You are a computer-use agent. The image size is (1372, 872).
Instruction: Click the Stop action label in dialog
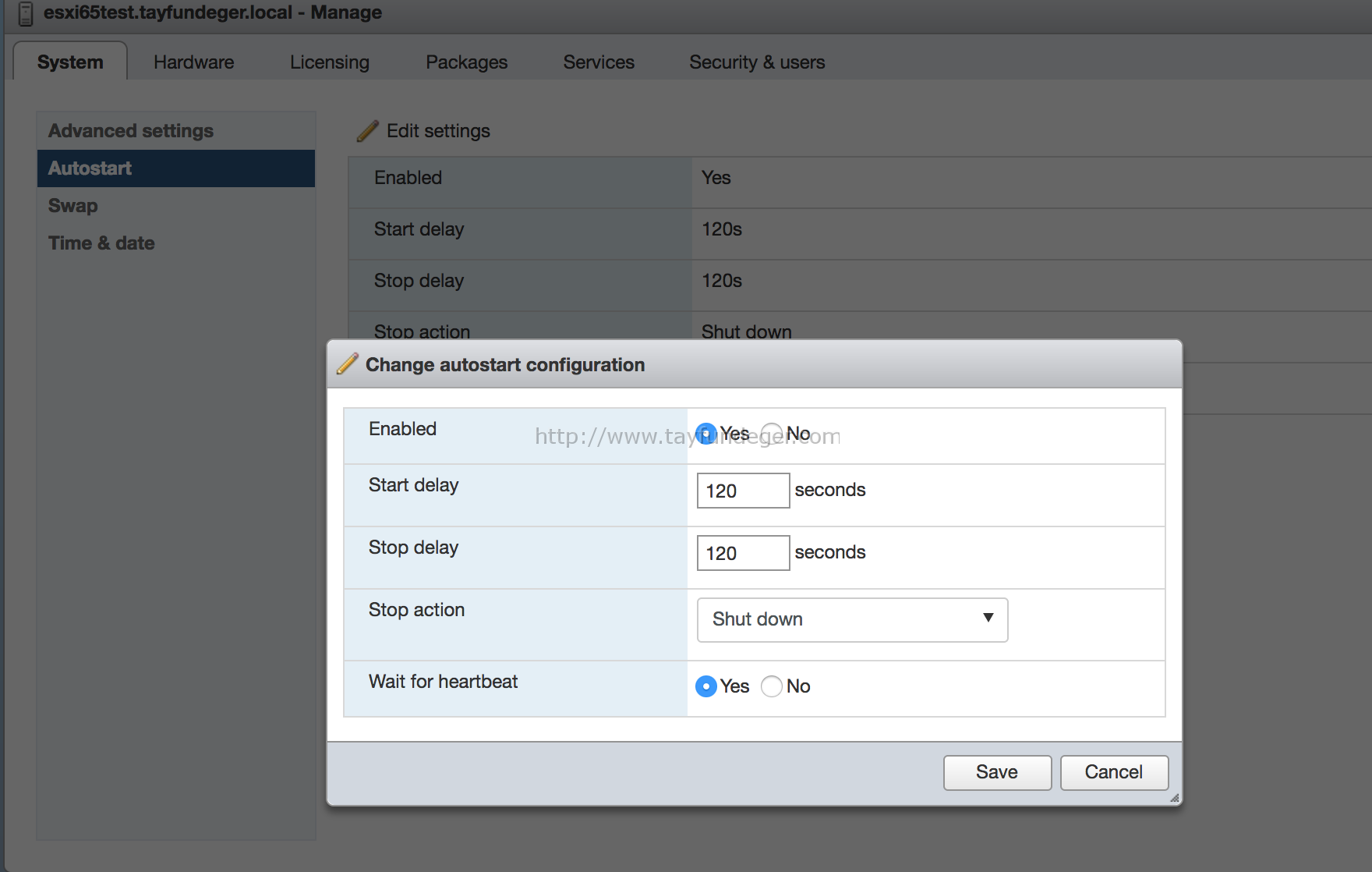pos(416,610)
